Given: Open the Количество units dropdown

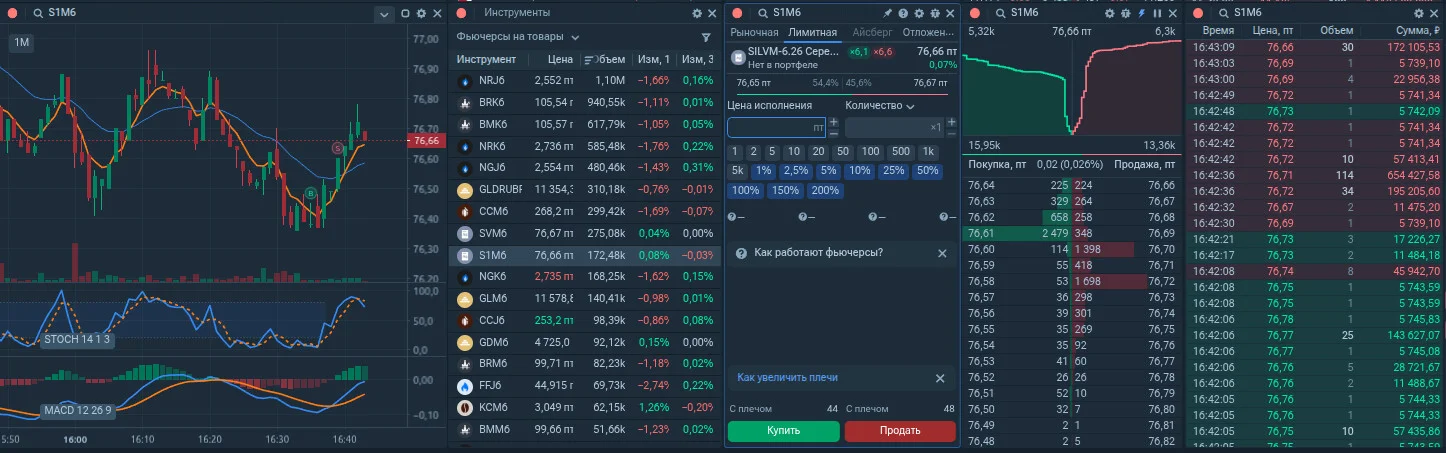Looking at the screenshot, I should tap(879, 105).
